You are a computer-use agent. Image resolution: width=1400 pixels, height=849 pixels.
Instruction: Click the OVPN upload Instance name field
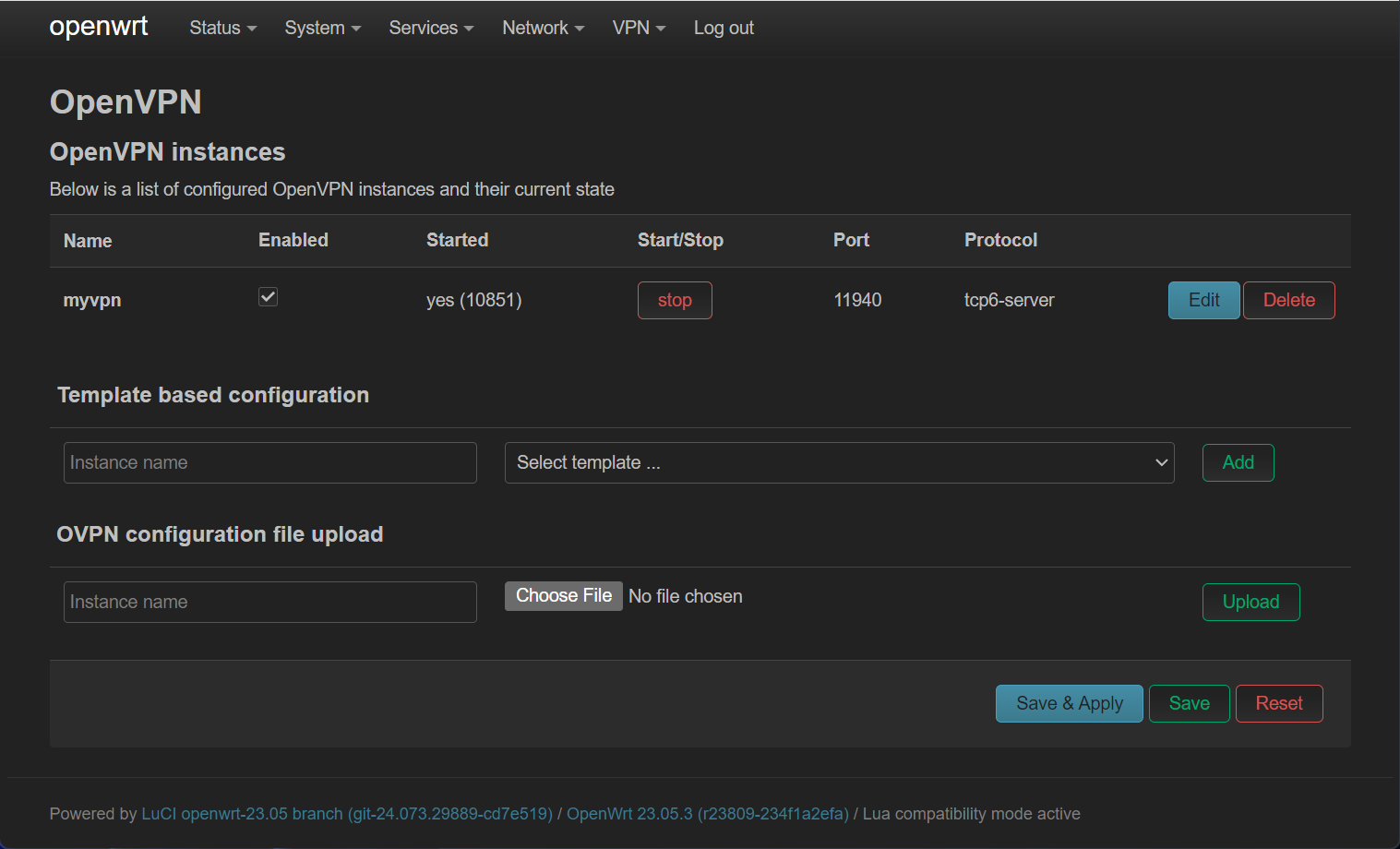269,602
